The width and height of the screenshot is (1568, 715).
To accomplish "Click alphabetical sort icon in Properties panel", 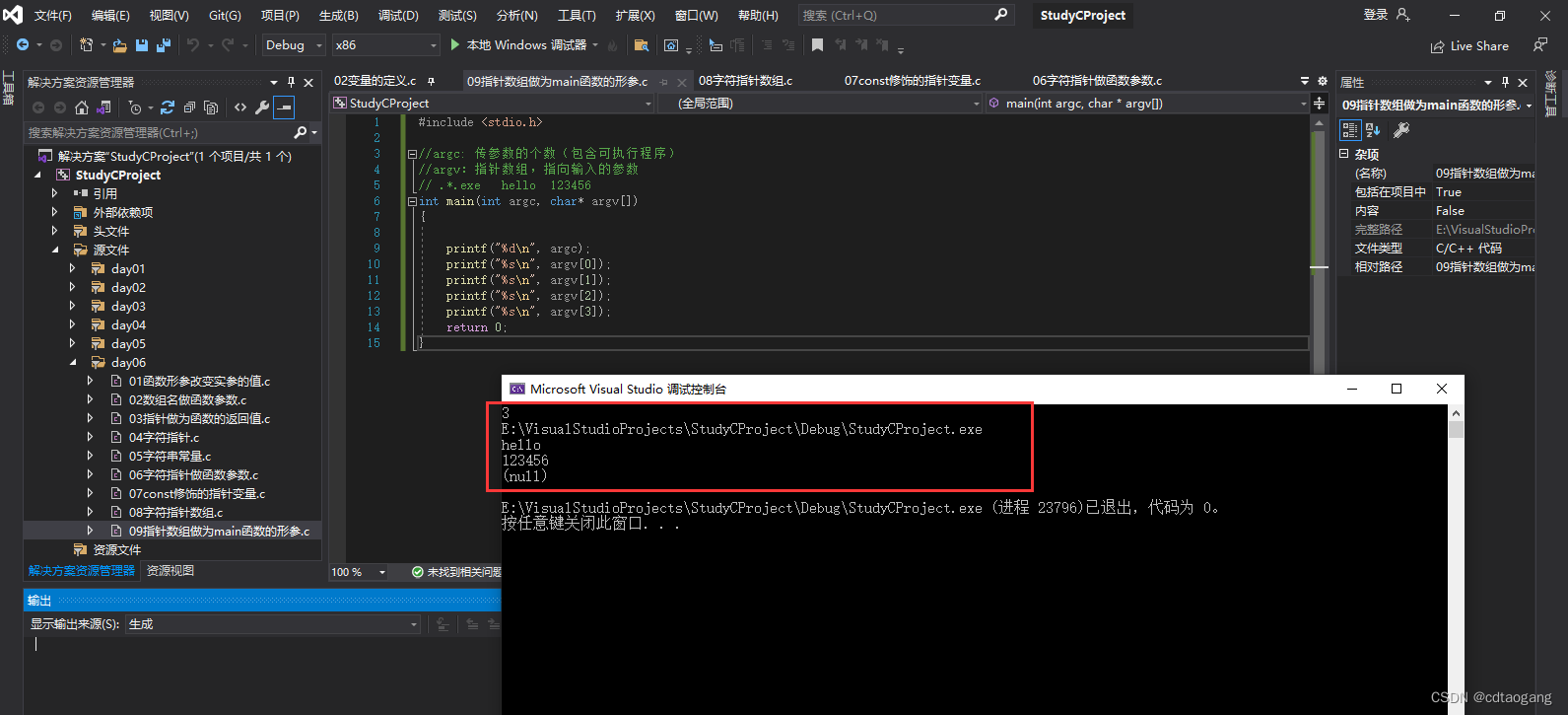I will coord(1373,130).
